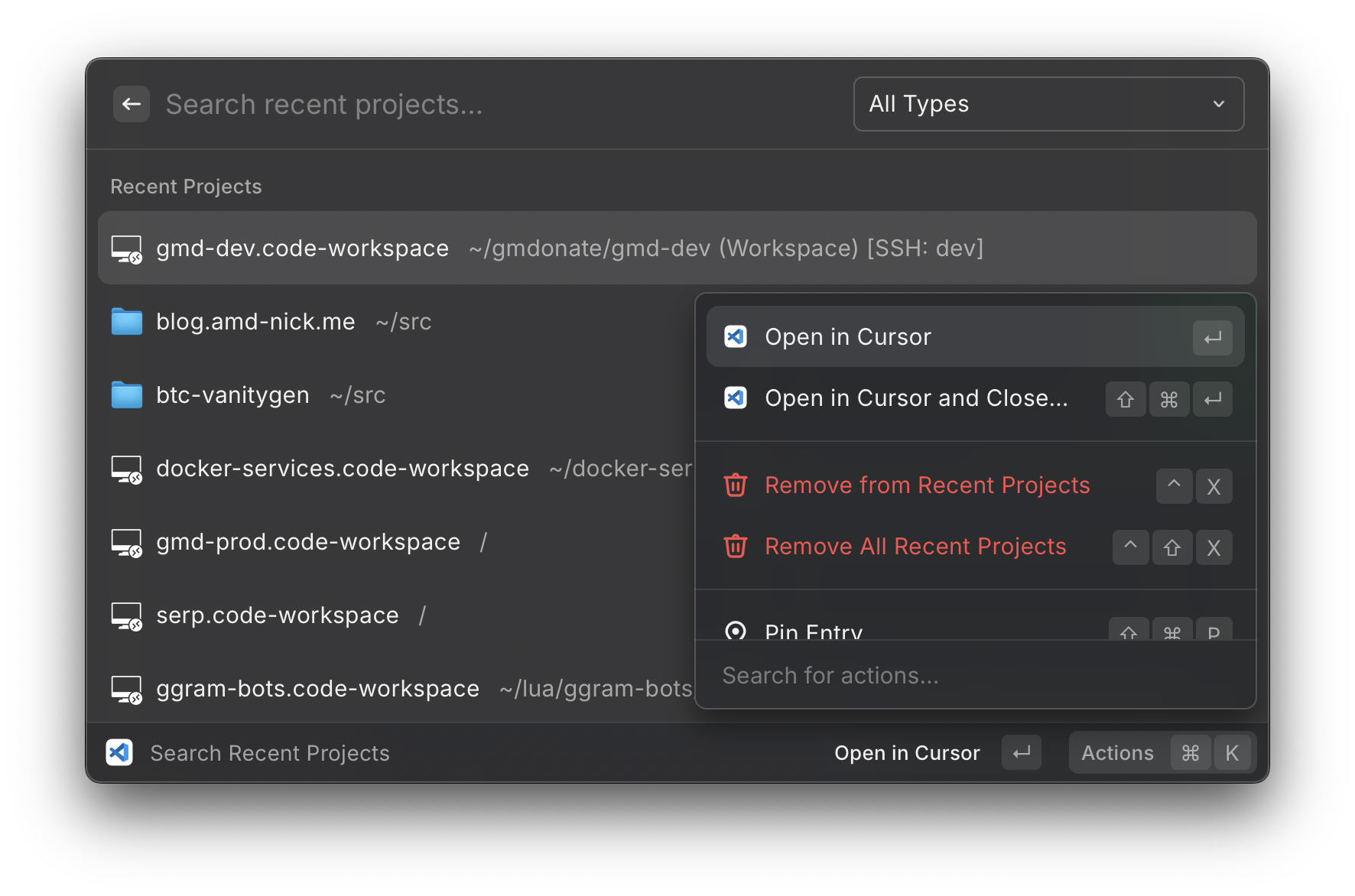Choose Open in Cursor action
This screenshot has height=896, width=1355.
coord(847,337)
